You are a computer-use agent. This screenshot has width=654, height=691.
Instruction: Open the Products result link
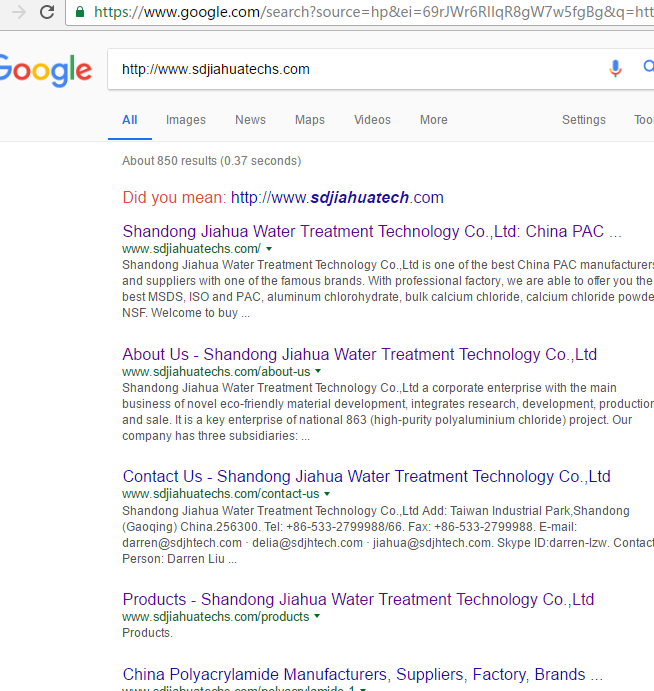pos(358,599)
